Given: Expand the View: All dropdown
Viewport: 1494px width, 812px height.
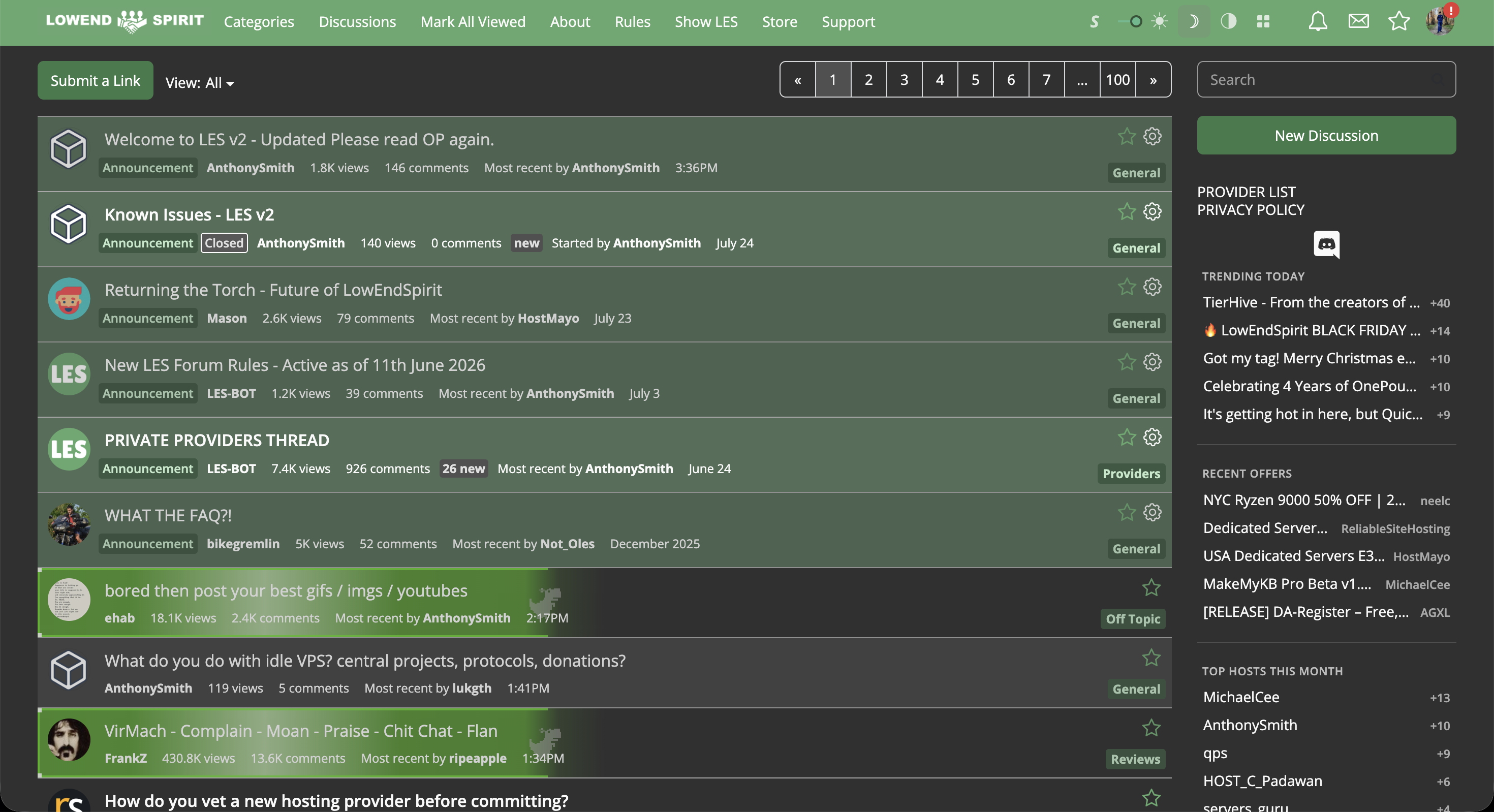Looking at the screenshot, I should tap(200, 82).
